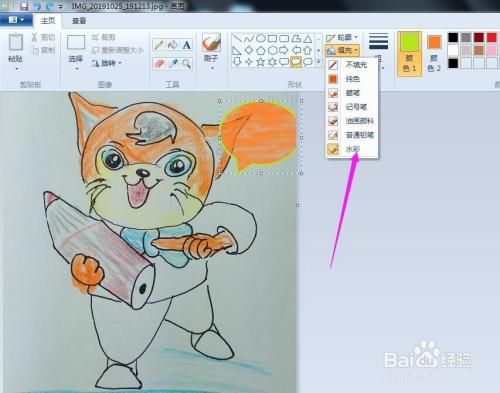
Task: Select the Color picker eyedropper tool
Action: pyautogui.click(x=172, y=63)
